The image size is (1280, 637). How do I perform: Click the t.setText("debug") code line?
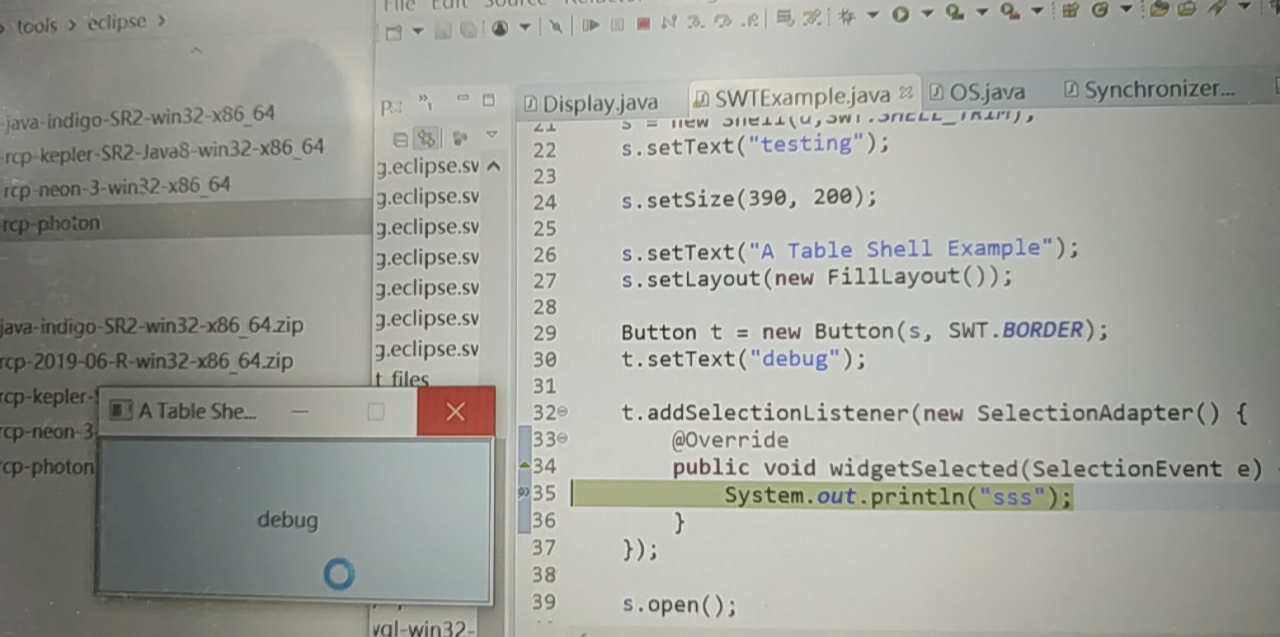coord(743,358)
